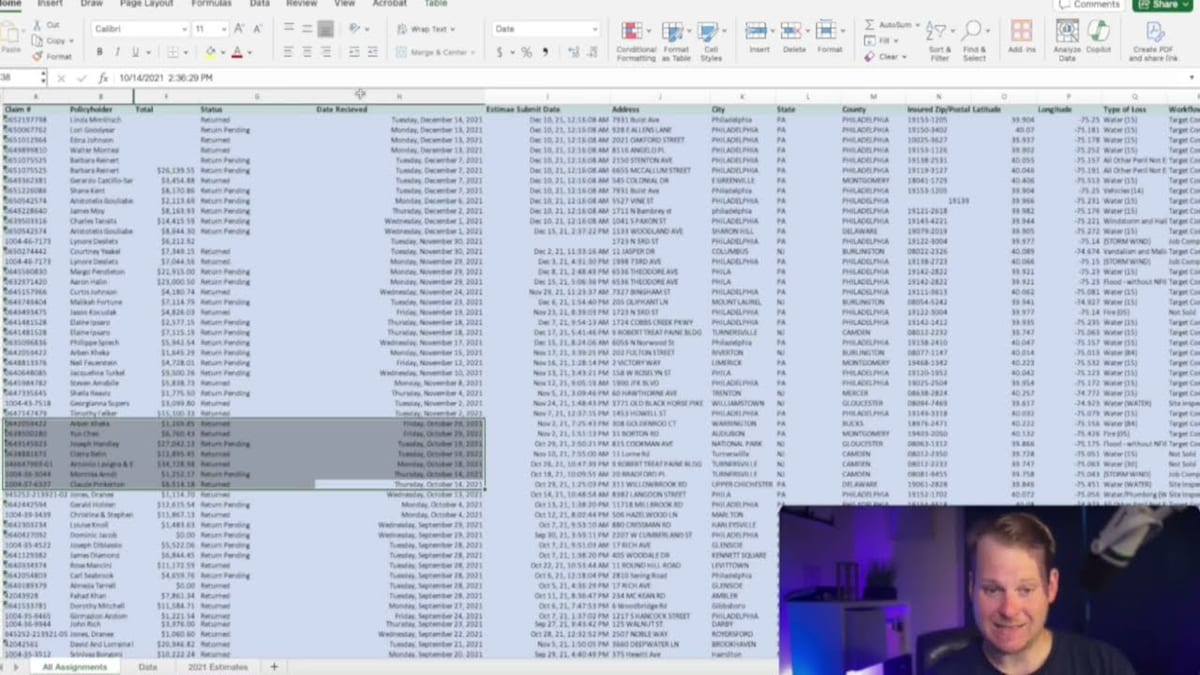Screen dimensions: 1200x675
Task: Decrease indent
Action: pyautogui.click(x=352, y=52)
